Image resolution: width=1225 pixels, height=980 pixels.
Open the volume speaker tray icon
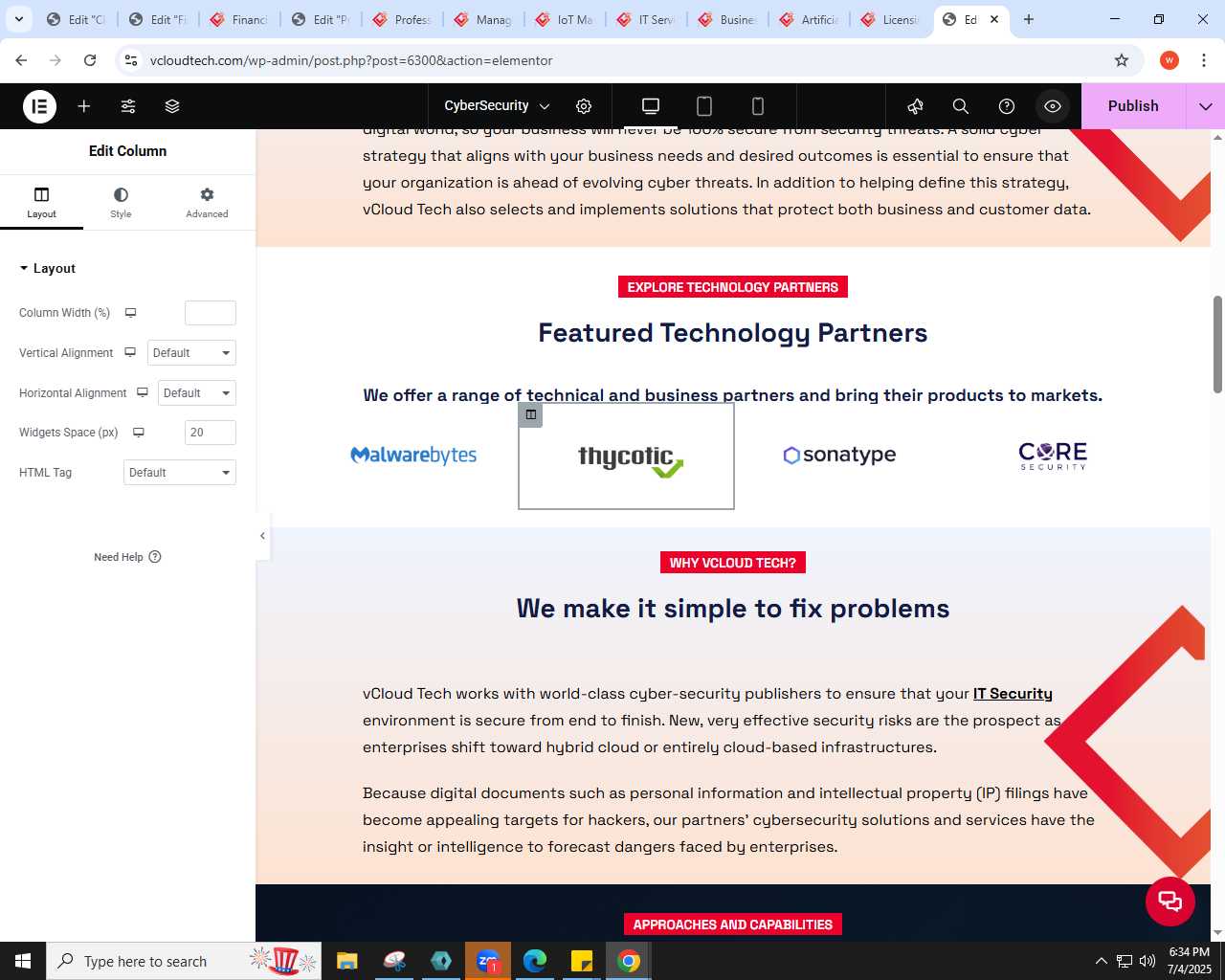click(x=1147, y=961)
